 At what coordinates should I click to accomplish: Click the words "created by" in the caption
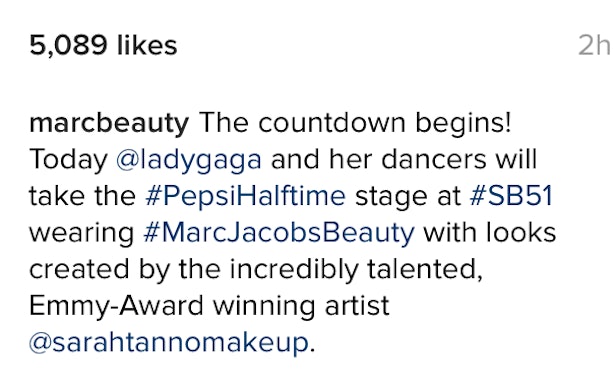coord(99,270)
